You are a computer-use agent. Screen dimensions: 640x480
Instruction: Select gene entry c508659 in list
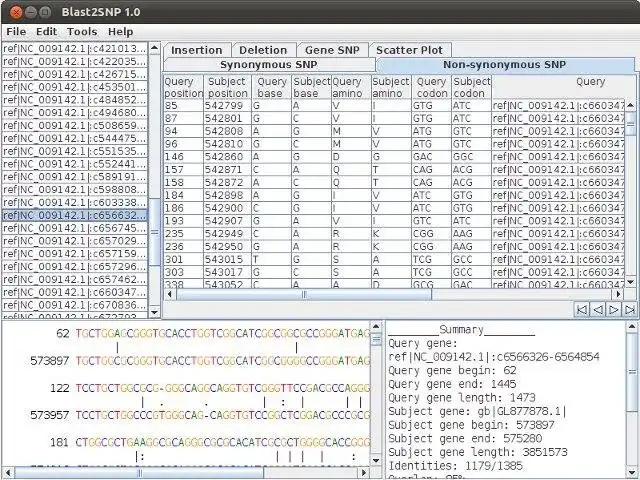tap(74, 125)
